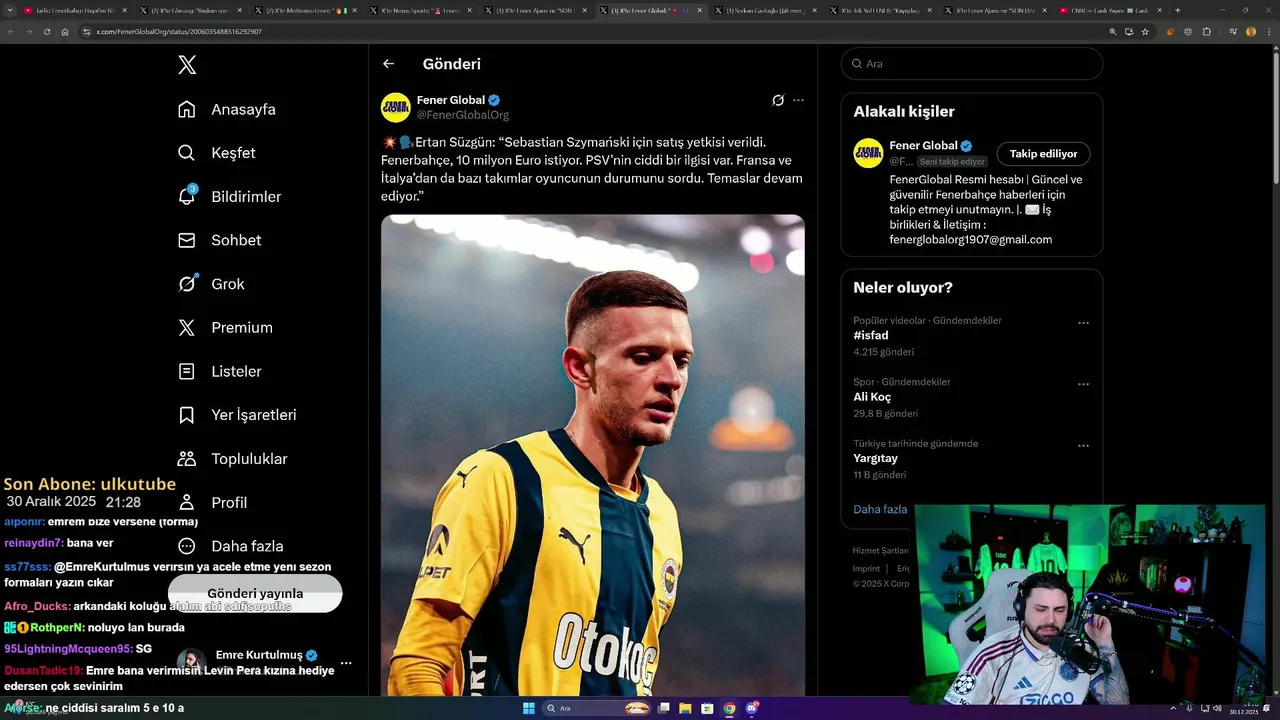This screenshot has height=720, width=1280.
Task: Open Grok icon in sidebar
Action: tap(187, 284)
